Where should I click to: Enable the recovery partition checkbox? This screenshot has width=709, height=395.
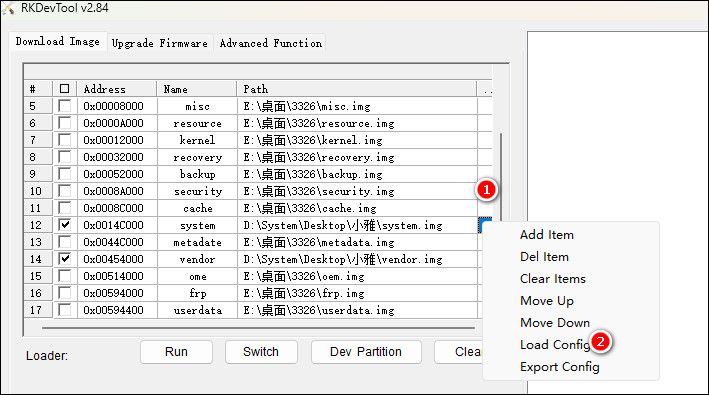(x=65, y=157)
